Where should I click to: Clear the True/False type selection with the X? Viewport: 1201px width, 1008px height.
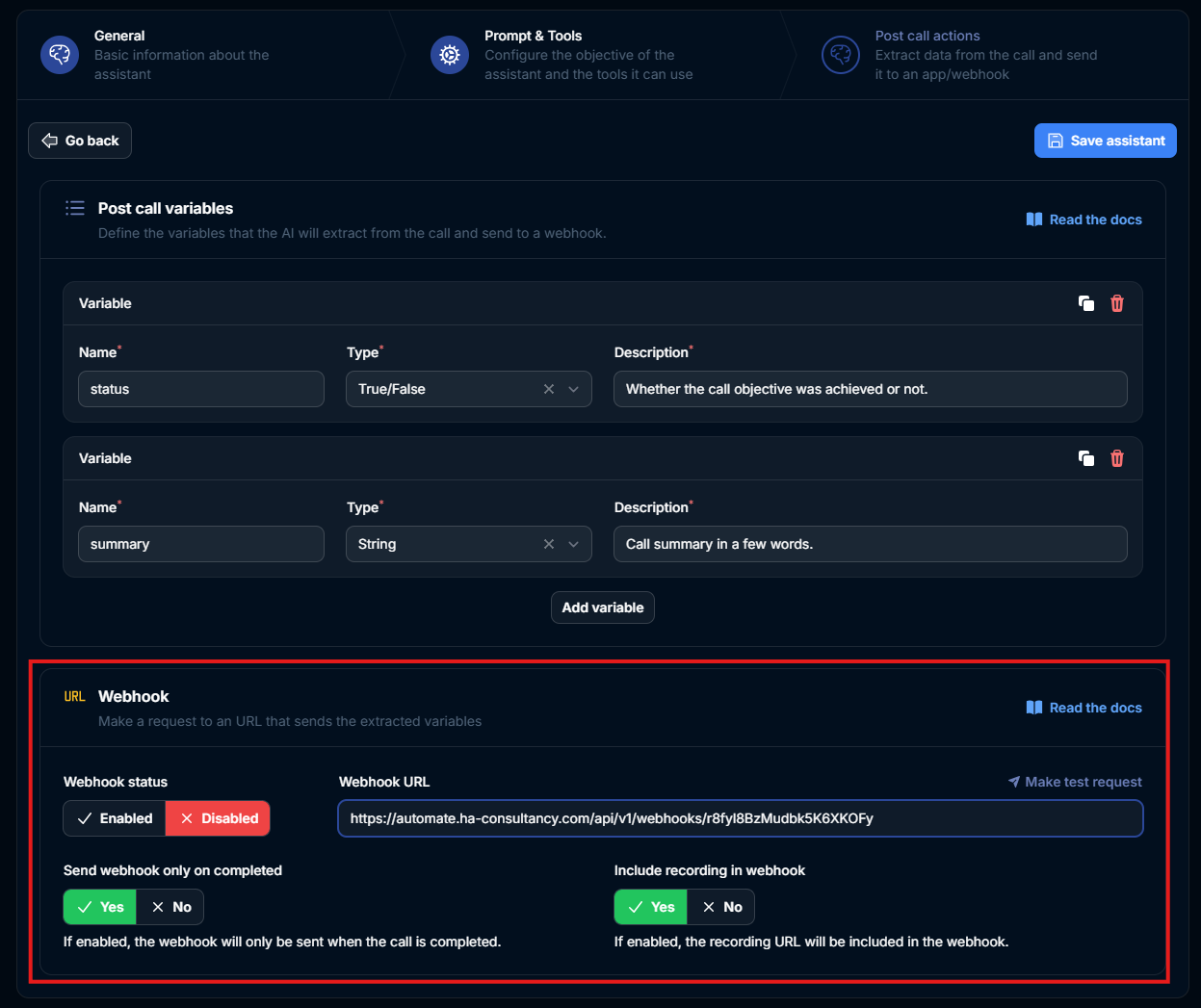[548, 389]
